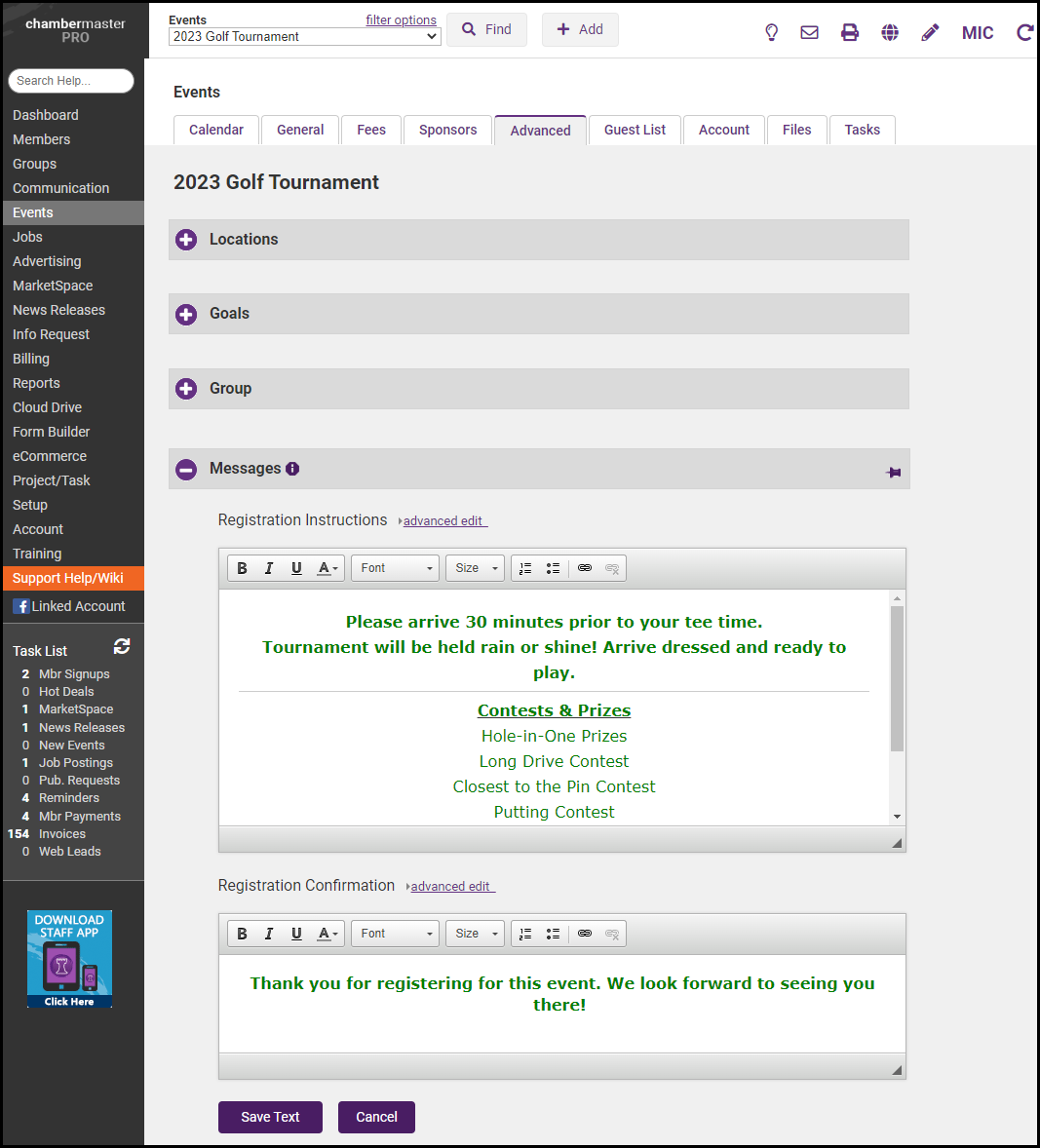Open the envelope email icon in header

pyautogui.click(x=809, y=32)
